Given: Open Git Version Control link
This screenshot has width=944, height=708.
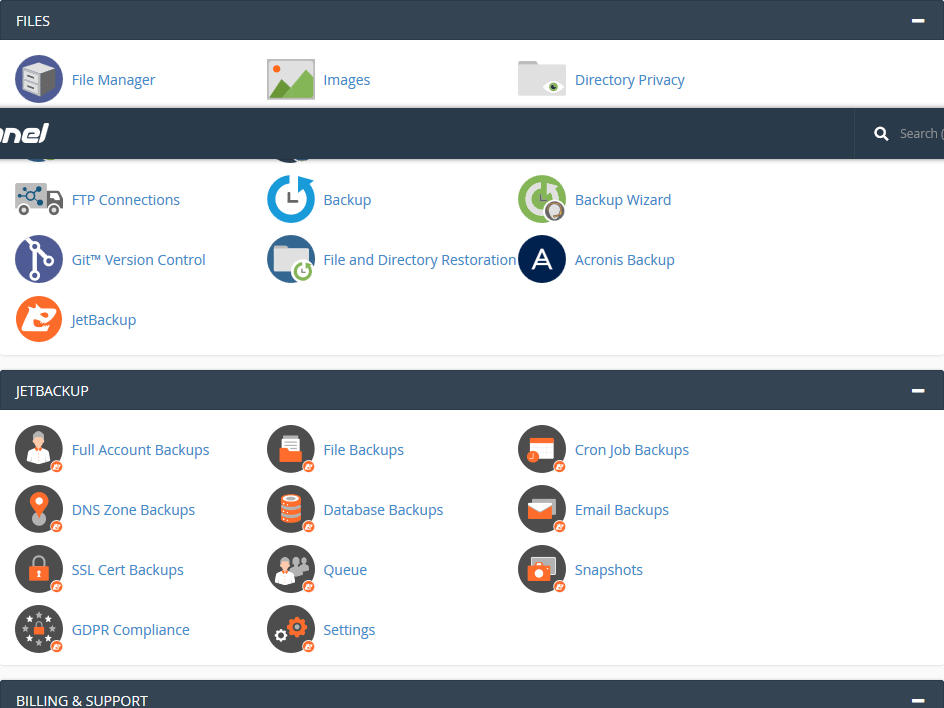Looking at the screenshot, I should coord(138,260).
